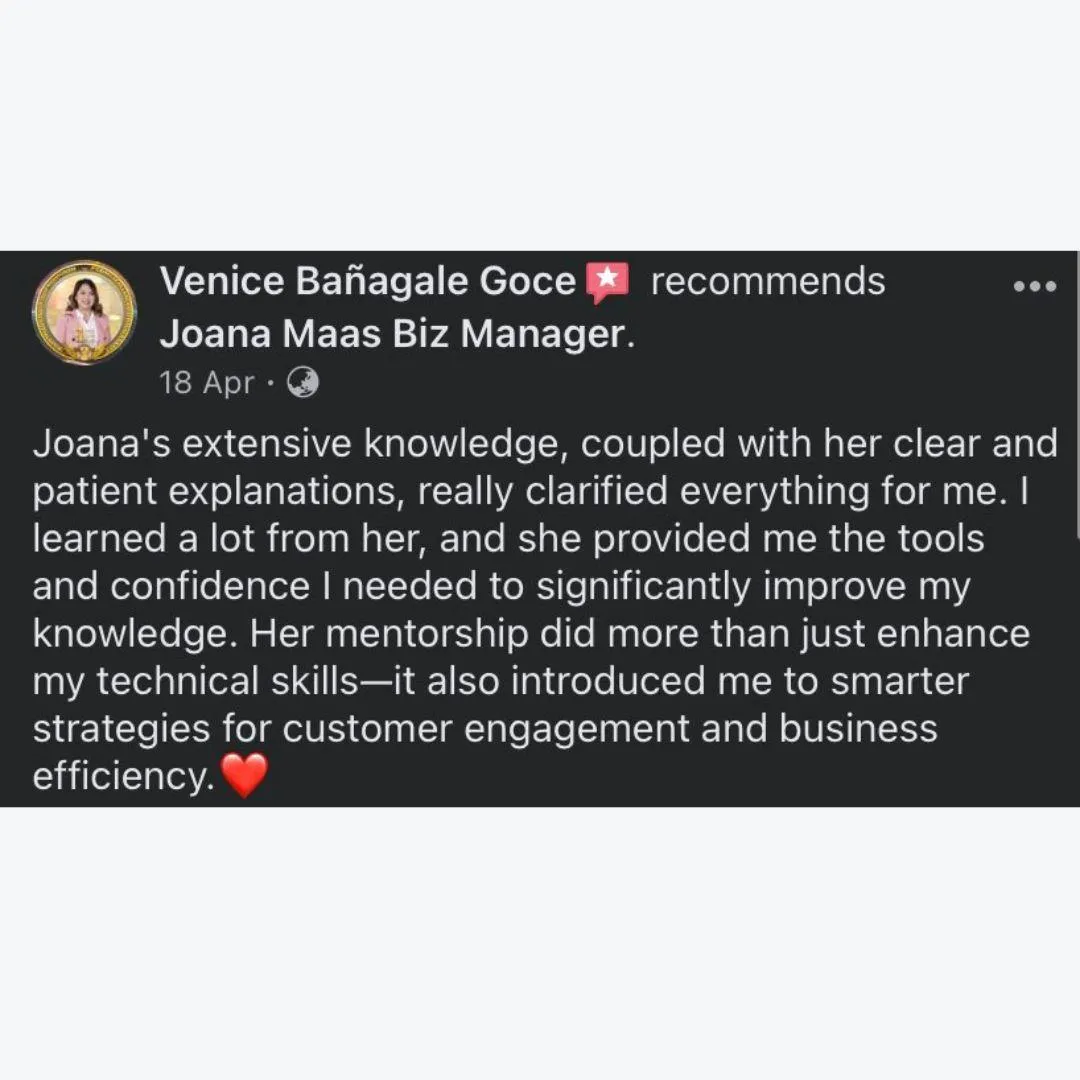Click the line starting "Joana's extensive knowledge"
Viewport: 1080px width, 1080px height.
pos(545,444)
